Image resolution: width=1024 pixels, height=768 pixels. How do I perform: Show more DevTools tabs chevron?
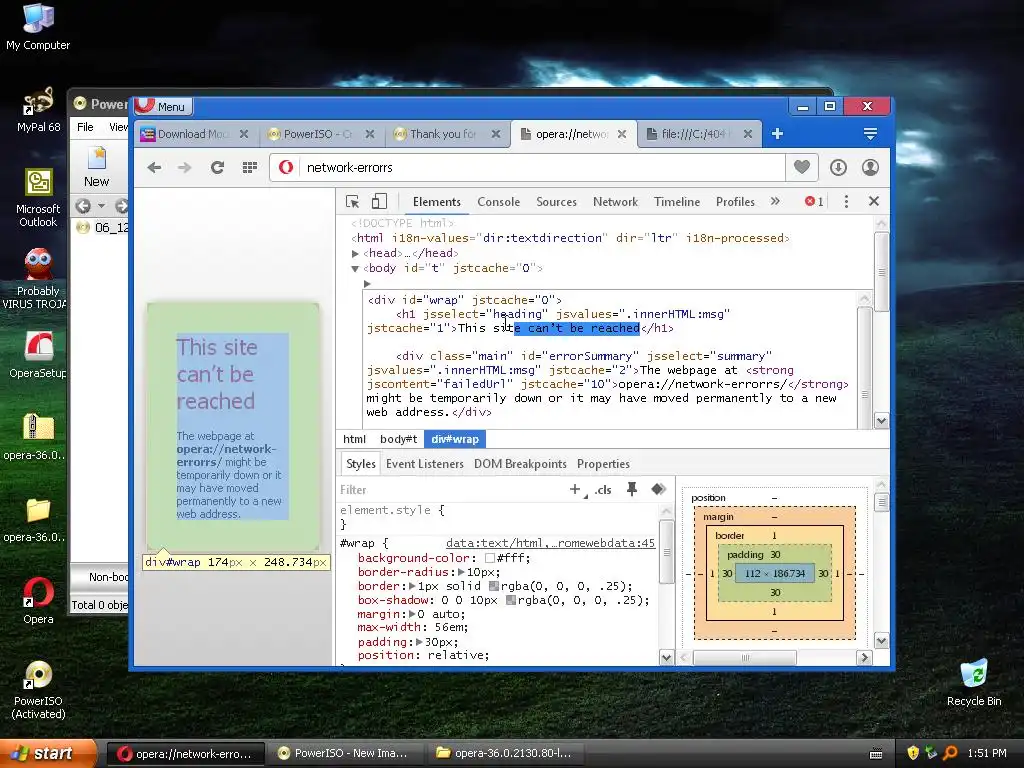[x=775, y=201]
